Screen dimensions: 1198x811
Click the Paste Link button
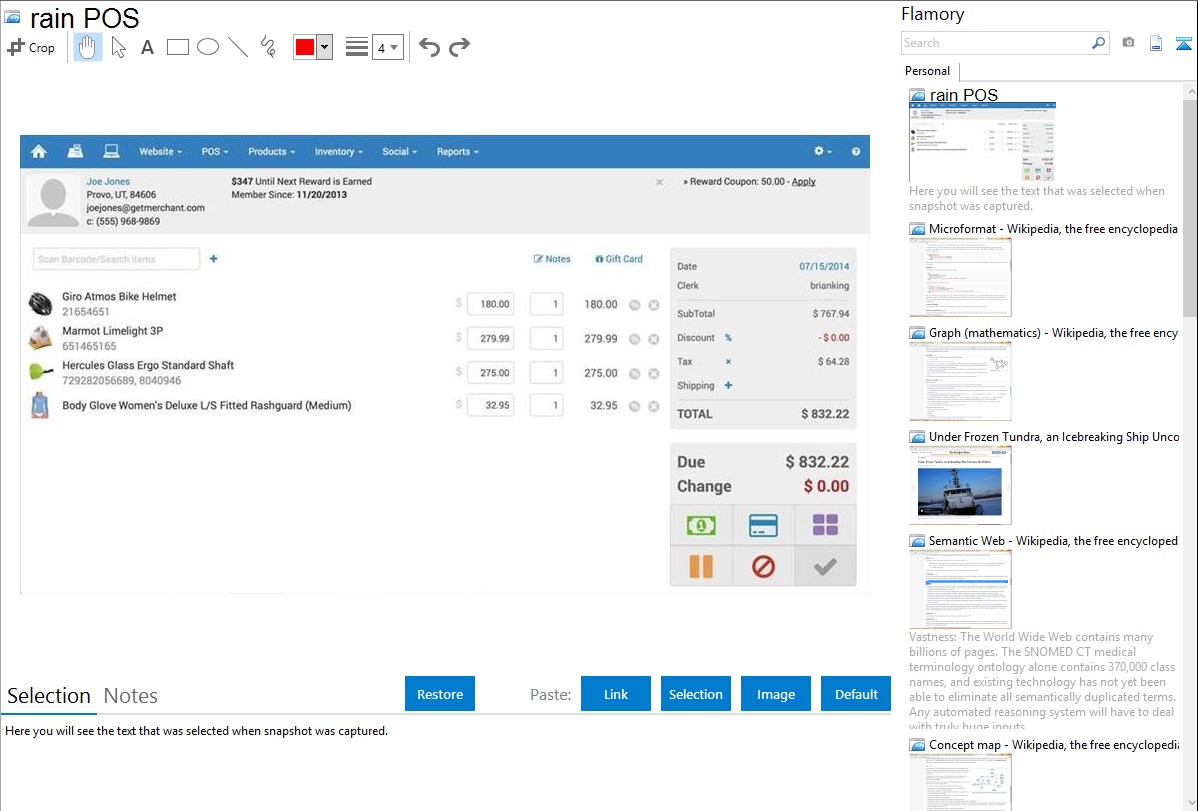616,694
